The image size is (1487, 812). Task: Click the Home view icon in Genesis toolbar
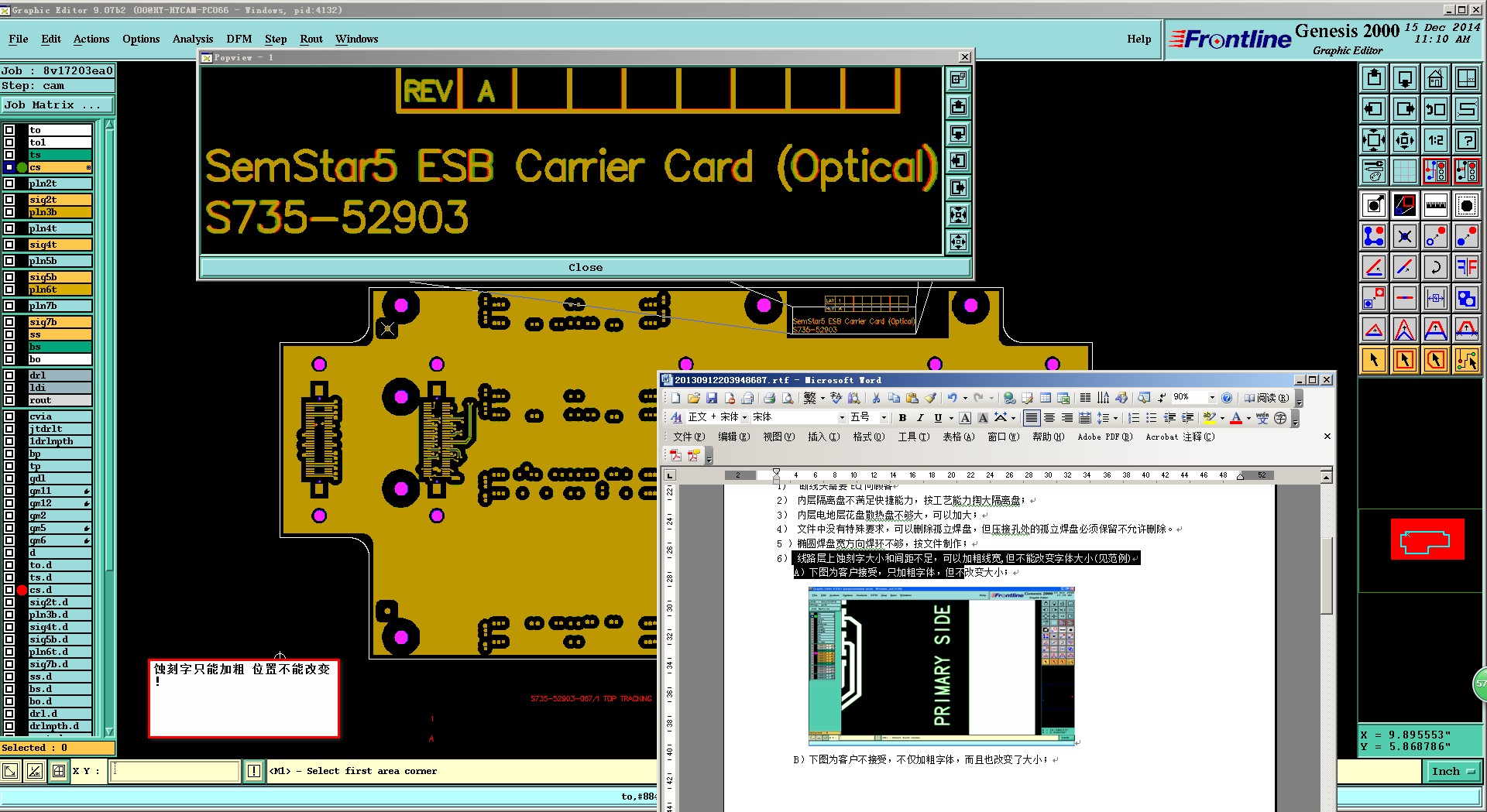pyautogui.click(x=1435, y=78)
